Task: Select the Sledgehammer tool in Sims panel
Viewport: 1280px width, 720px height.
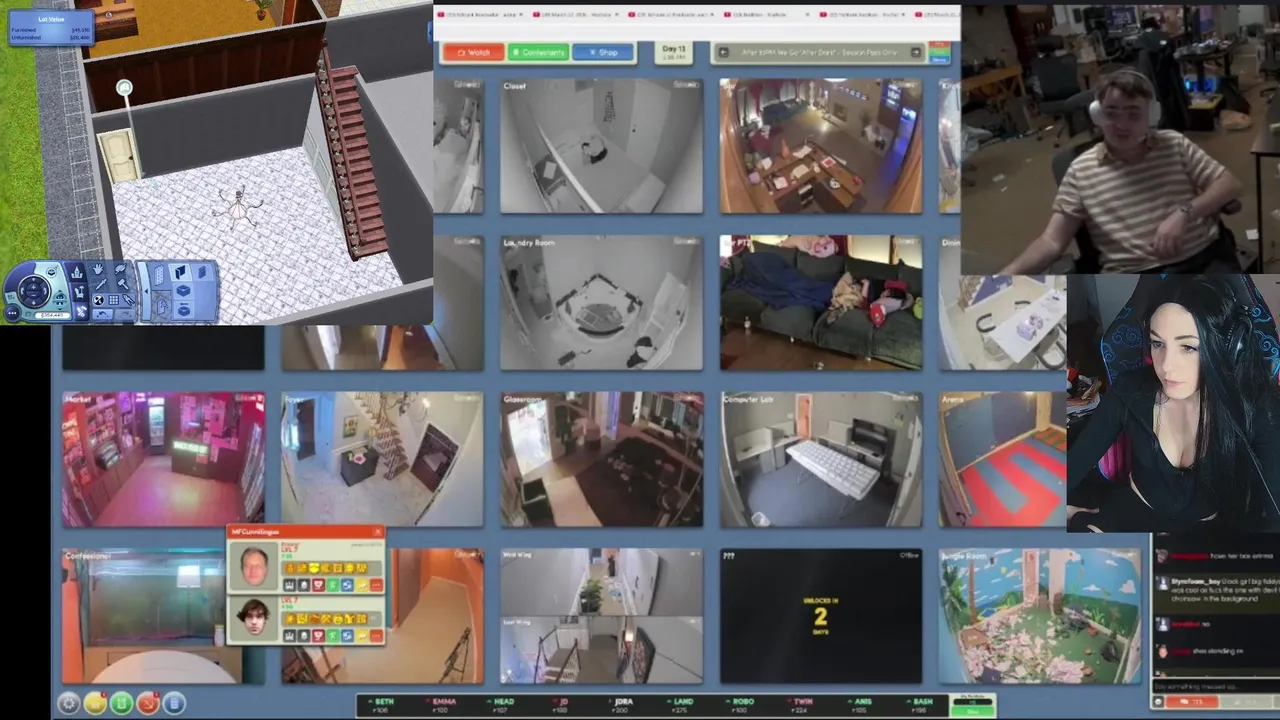Action: tap(123, 284)
